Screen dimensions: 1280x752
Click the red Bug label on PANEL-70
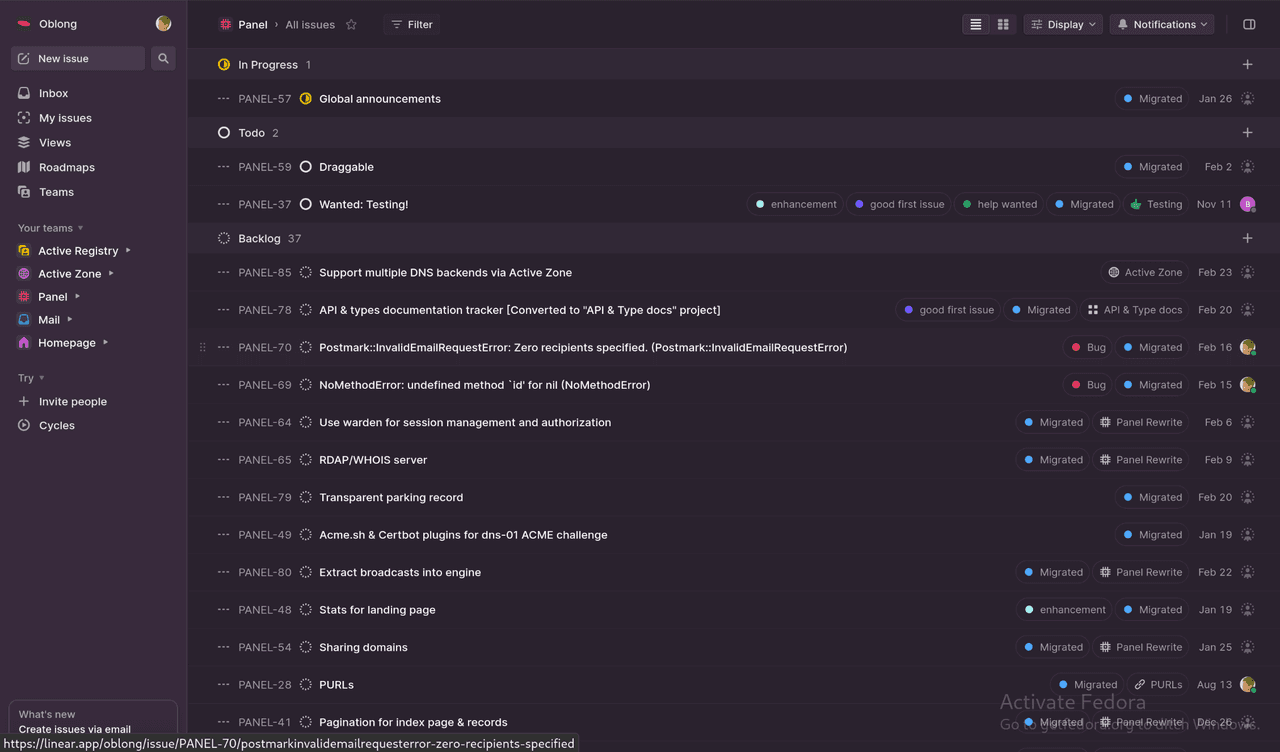1088,348
